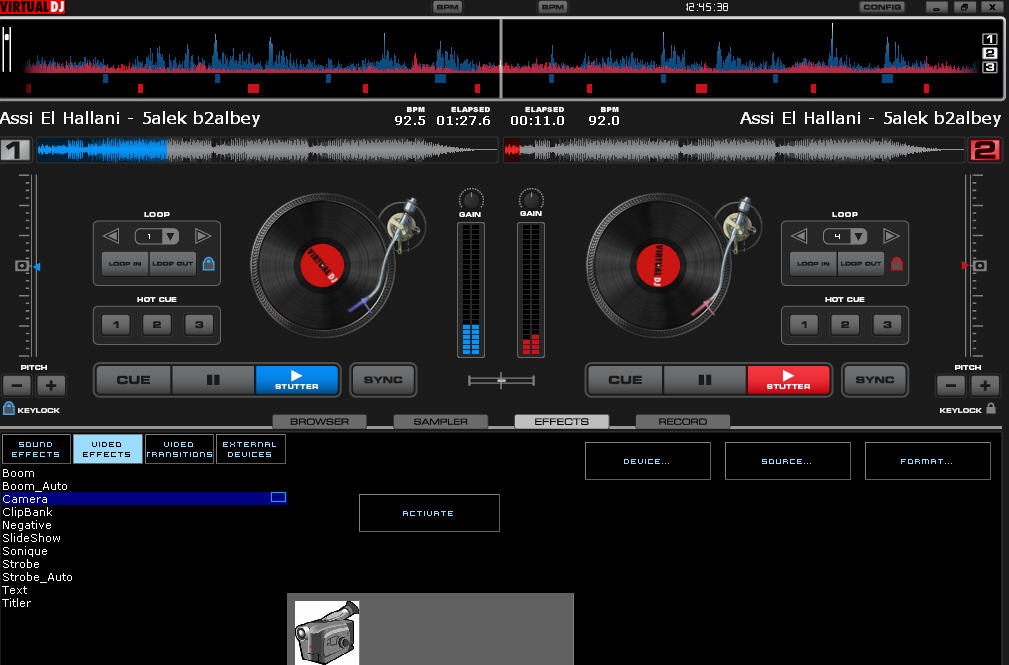
Task: Open right deck loop length dropdown
Action: click(x=858, y=236)
